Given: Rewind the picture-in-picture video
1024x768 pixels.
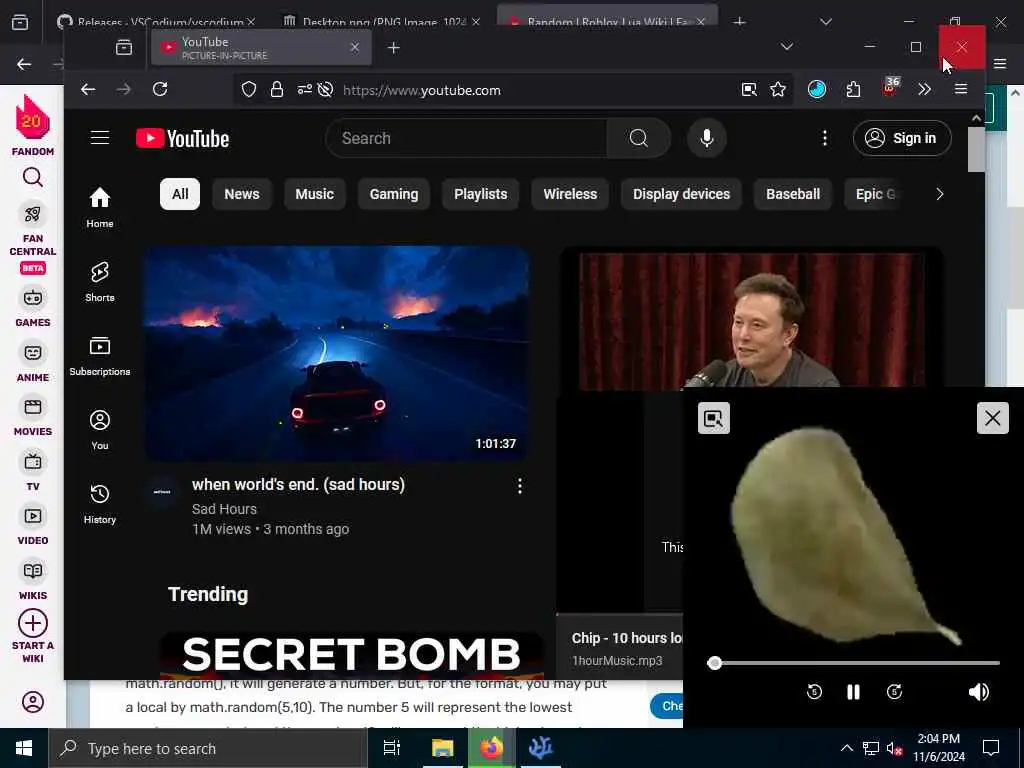Looking at the screenshot, I should [x=814, y=692].
